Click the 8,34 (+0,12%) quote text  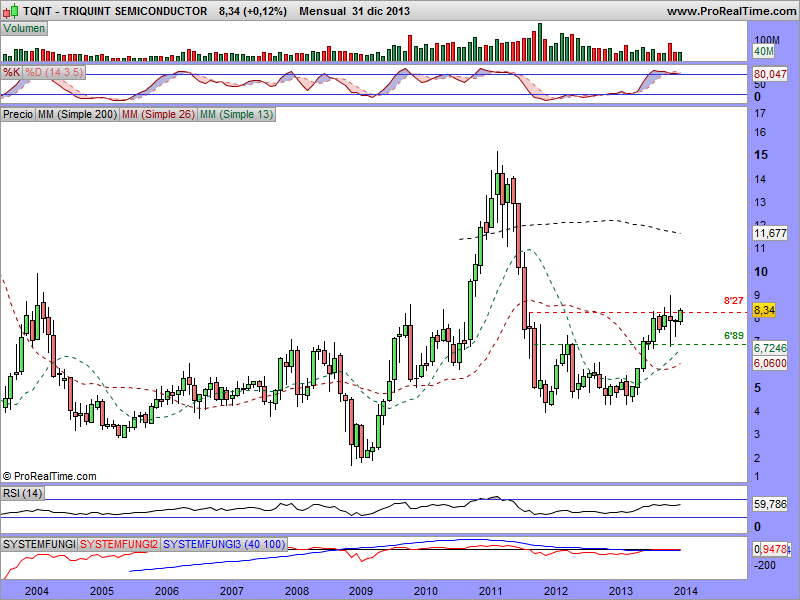[x=253, y=11]
